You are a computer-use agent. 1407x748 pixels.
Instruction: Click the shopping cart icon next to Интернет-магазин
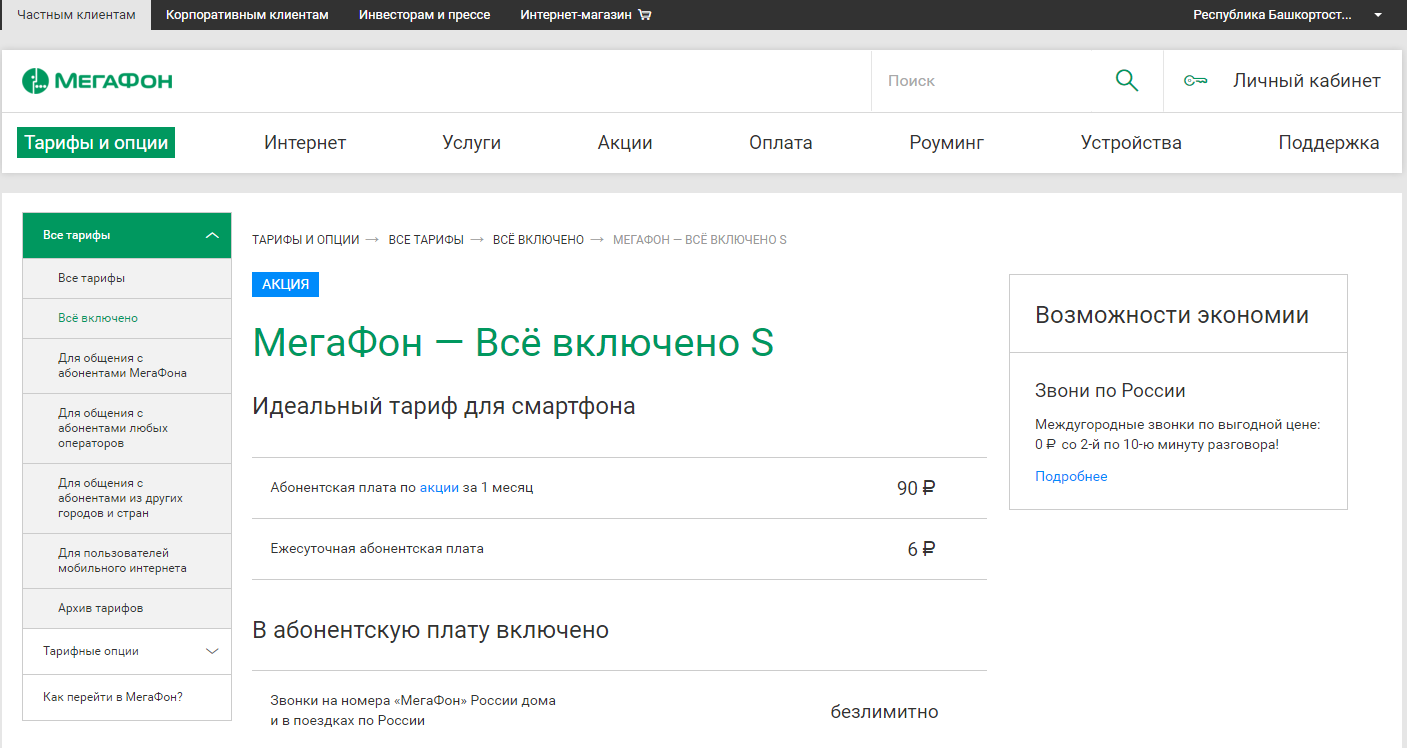644,15
